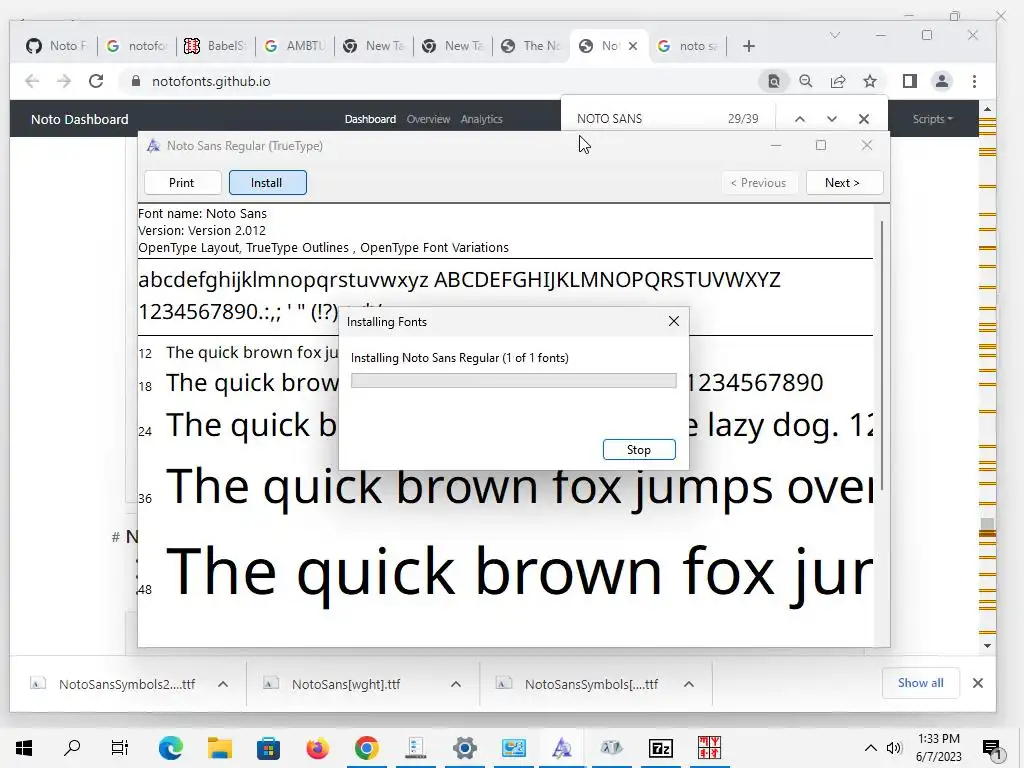Switch to the AMBTU Google tab
1024x768 pixels.
click(x=295, y=46)
